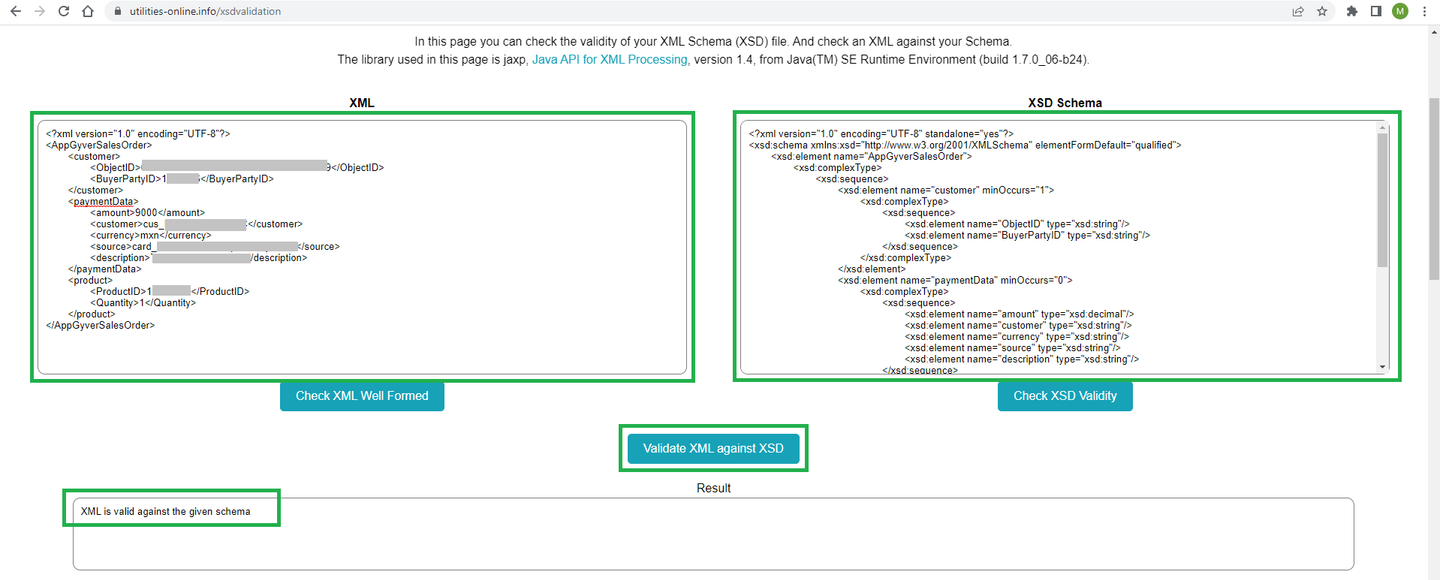
Task: Click the <product> opening tag in XML
Action: 91,281
